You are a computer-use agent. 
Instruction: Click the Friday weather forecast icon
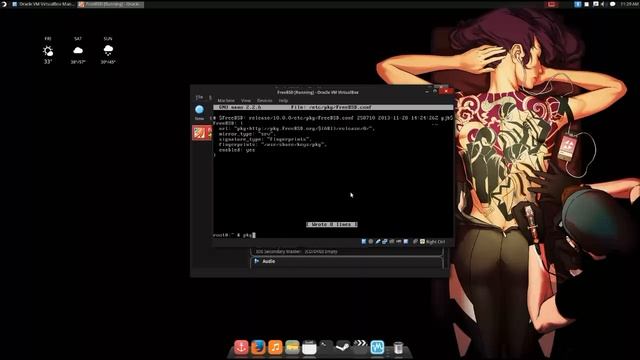[48, 51]
